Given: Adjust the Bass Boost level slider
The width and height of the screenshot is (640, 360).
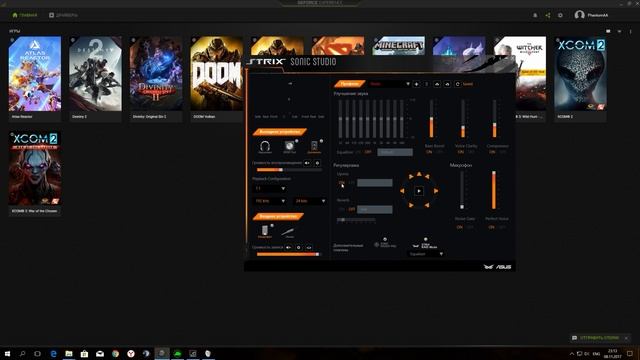Looking at the screenshot, I should [431, 119].
